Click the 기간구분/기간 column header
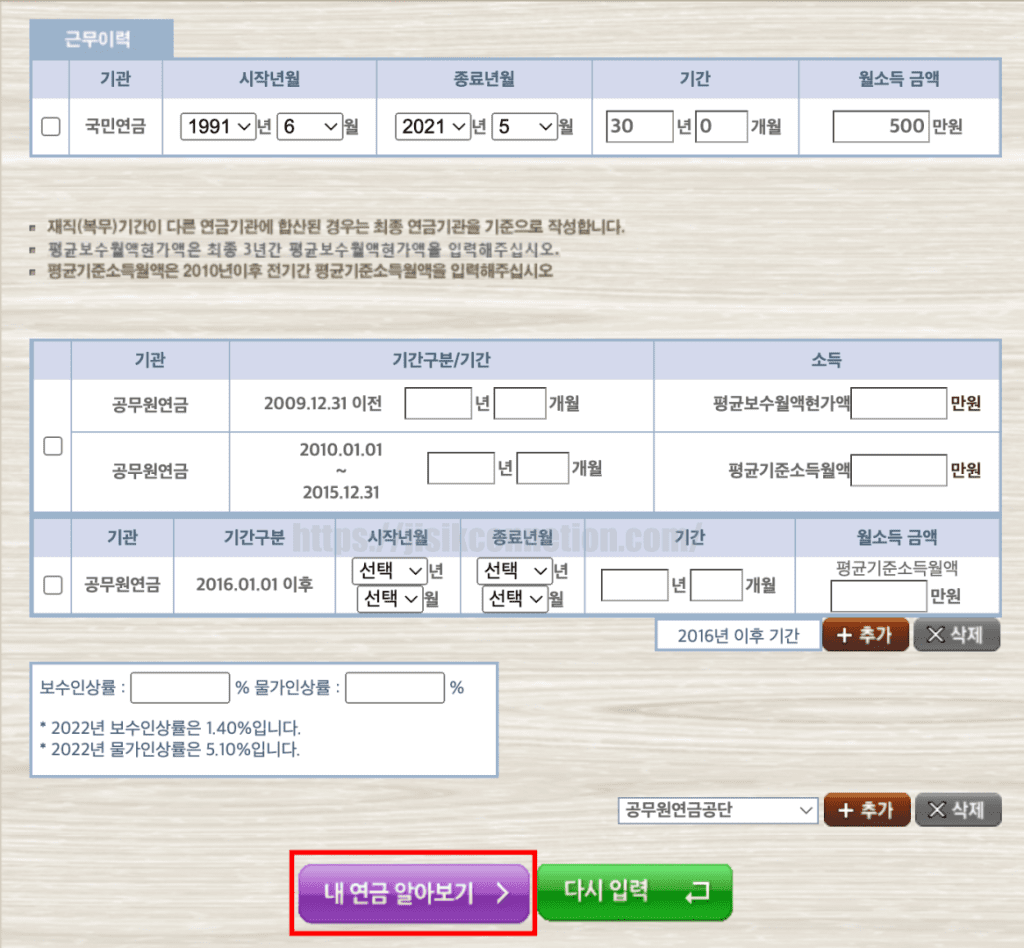 click(441, 360)
